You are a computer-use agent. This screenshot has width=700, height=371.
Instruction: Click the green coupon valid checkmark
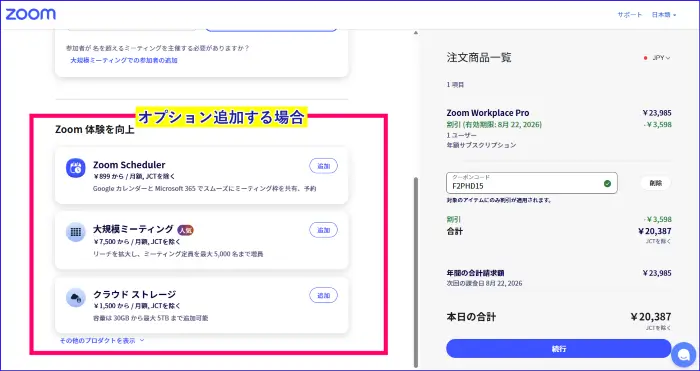pos(607,183)
